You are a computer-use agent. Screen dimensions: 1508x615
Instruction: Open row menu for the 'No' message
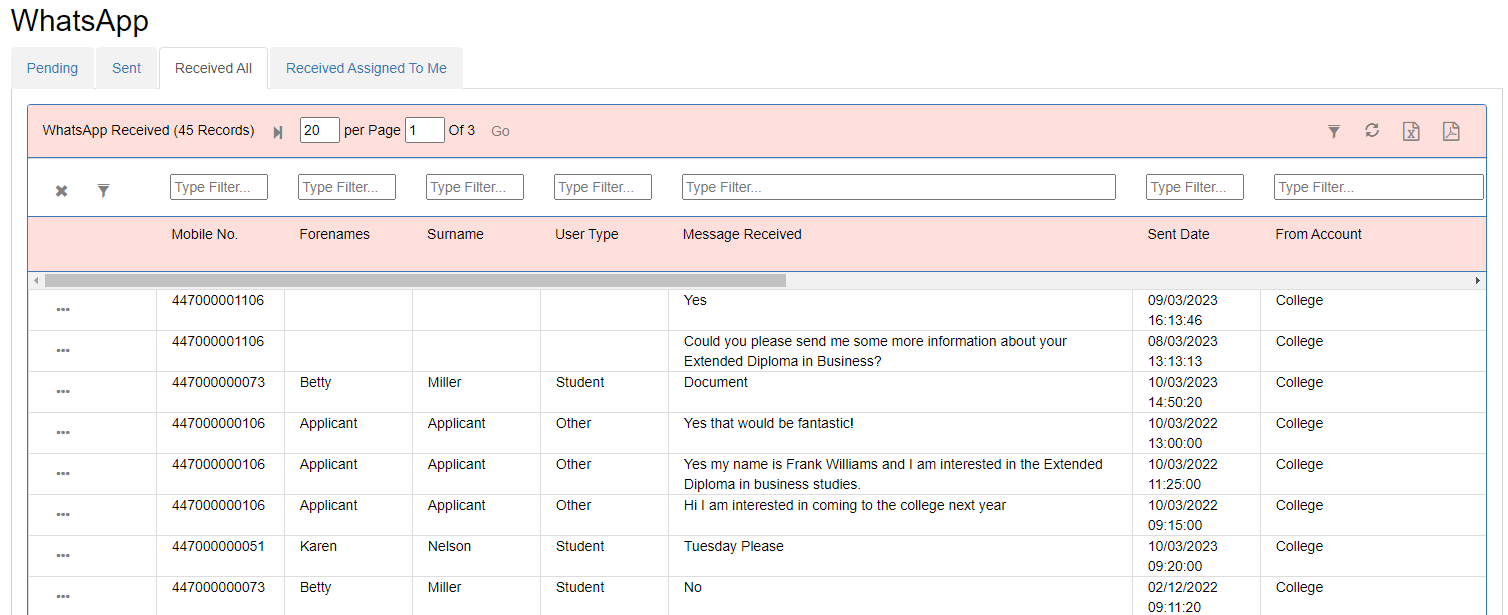(63, 597)
